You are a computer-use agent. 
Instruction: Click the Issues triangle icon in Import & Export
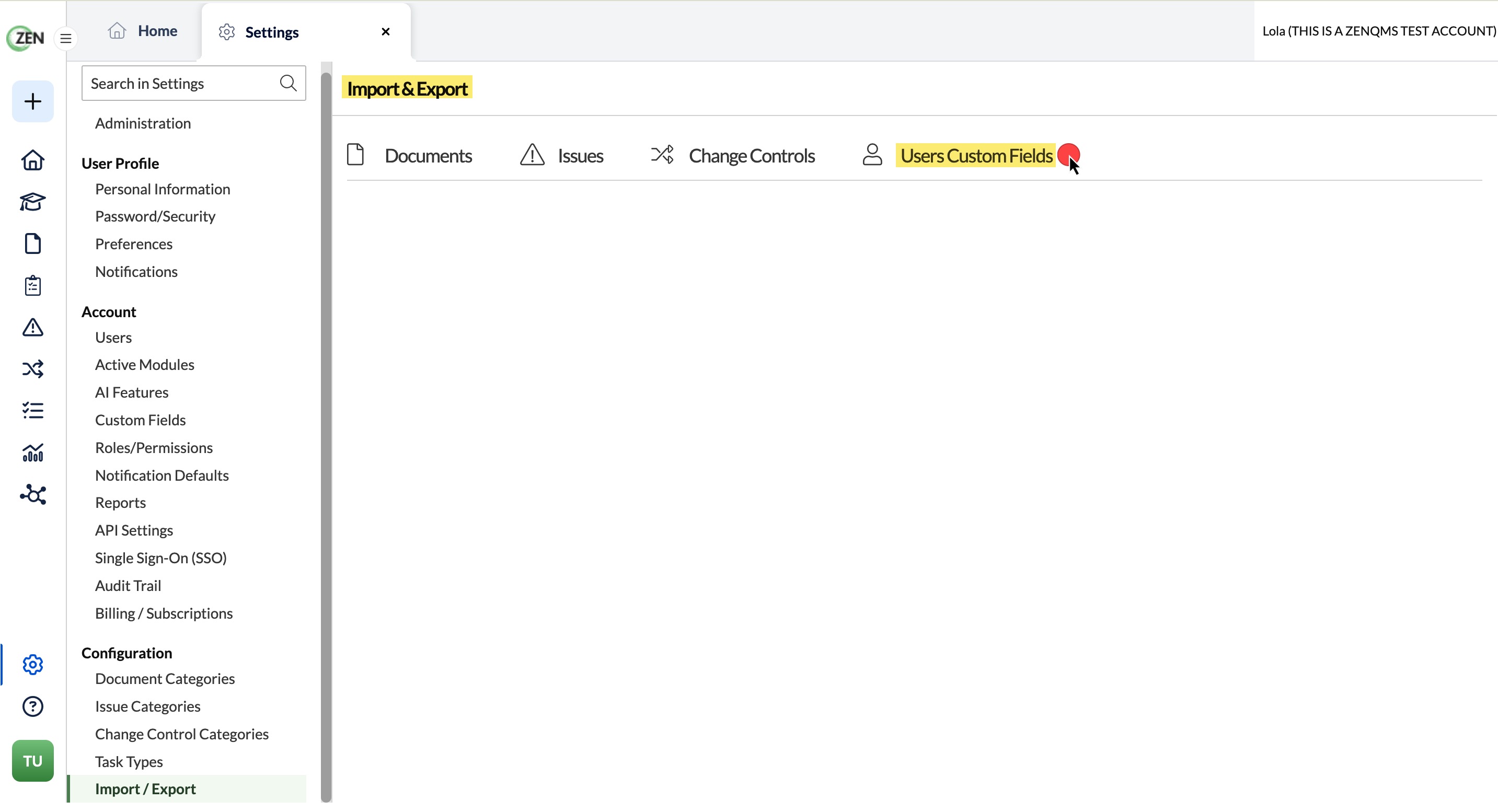(532, 155)
